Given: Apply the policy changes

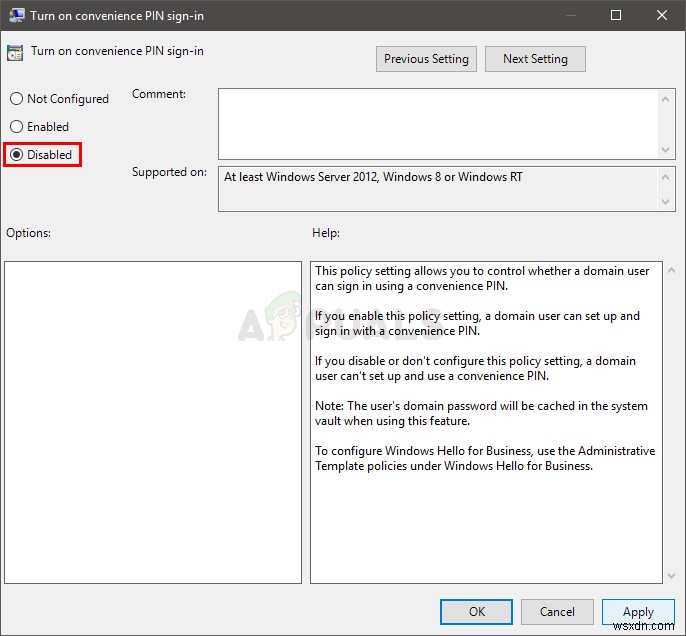Looking at the screenshot, I should 638,612.
